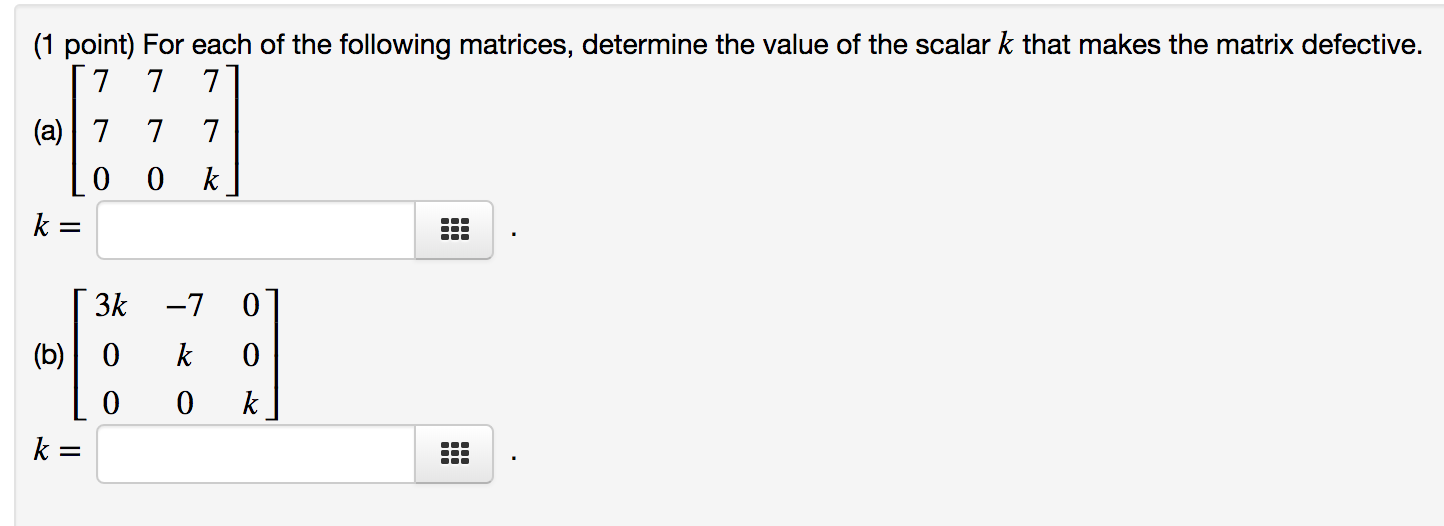
Task: Click the "(a)" part label
Action: pyautogui.click(x=46, y=131)
